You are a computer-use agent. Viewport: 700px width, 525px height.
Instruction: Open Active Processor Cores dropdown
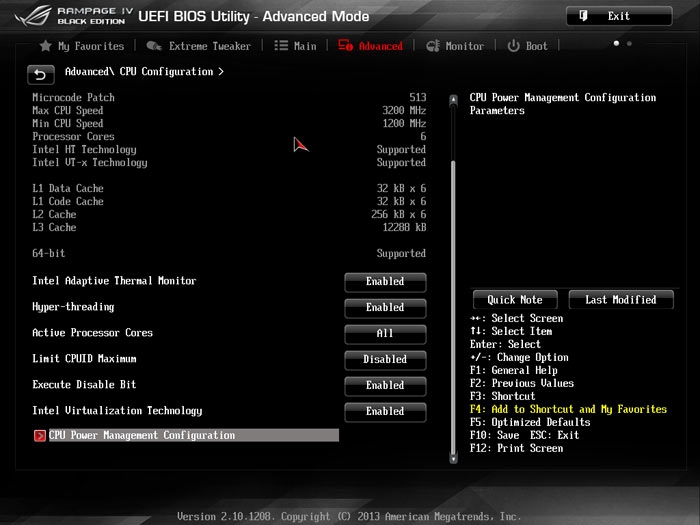[385, 333]
